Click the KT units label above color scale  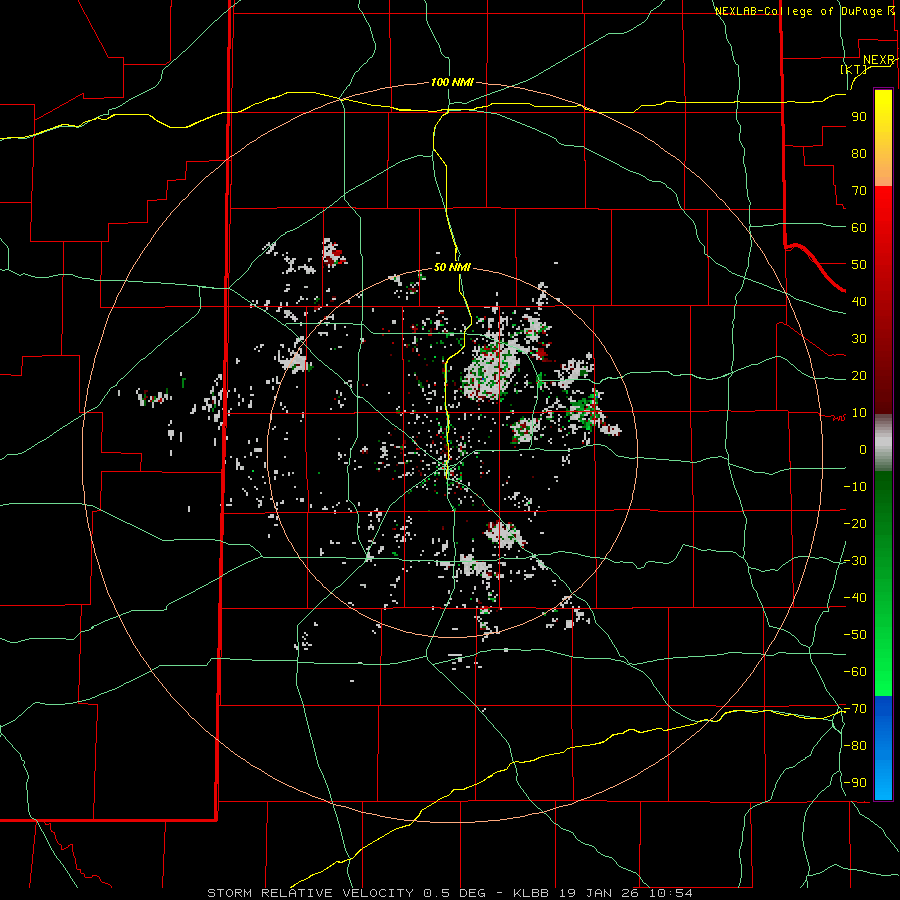click(854, 69)
